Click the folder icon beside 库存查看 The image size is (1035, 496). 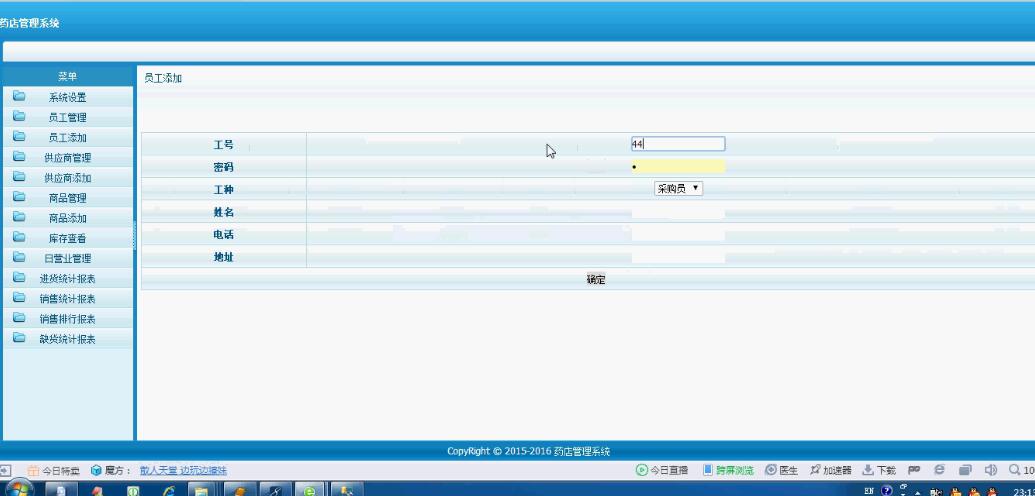point(19,237)
